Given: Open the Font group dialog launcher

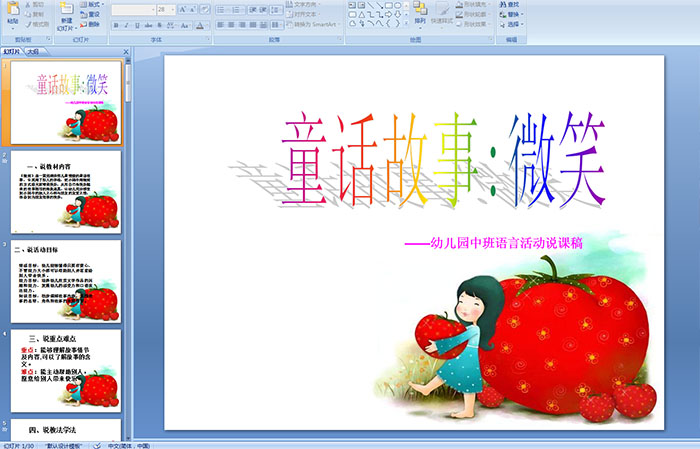Looking at the screenshot, I should (208, 39).
